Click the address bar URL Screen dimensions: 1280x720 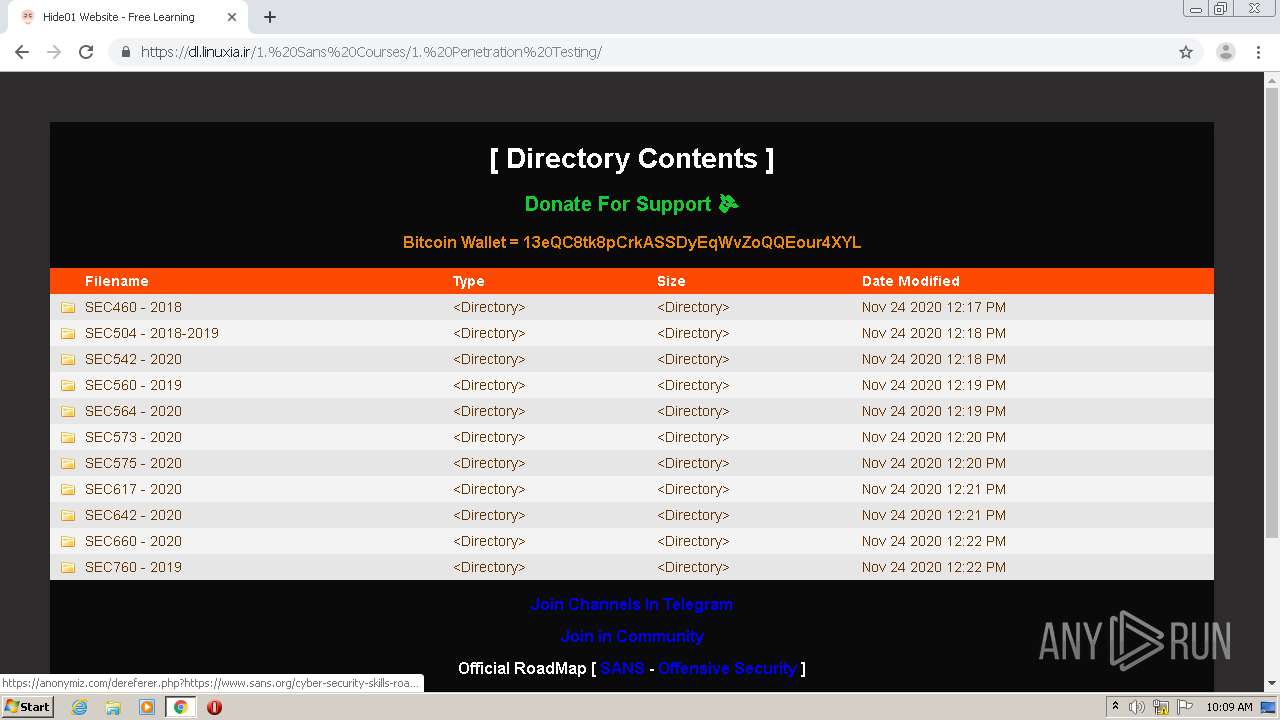pyautogui.click(x=371, y=52)
